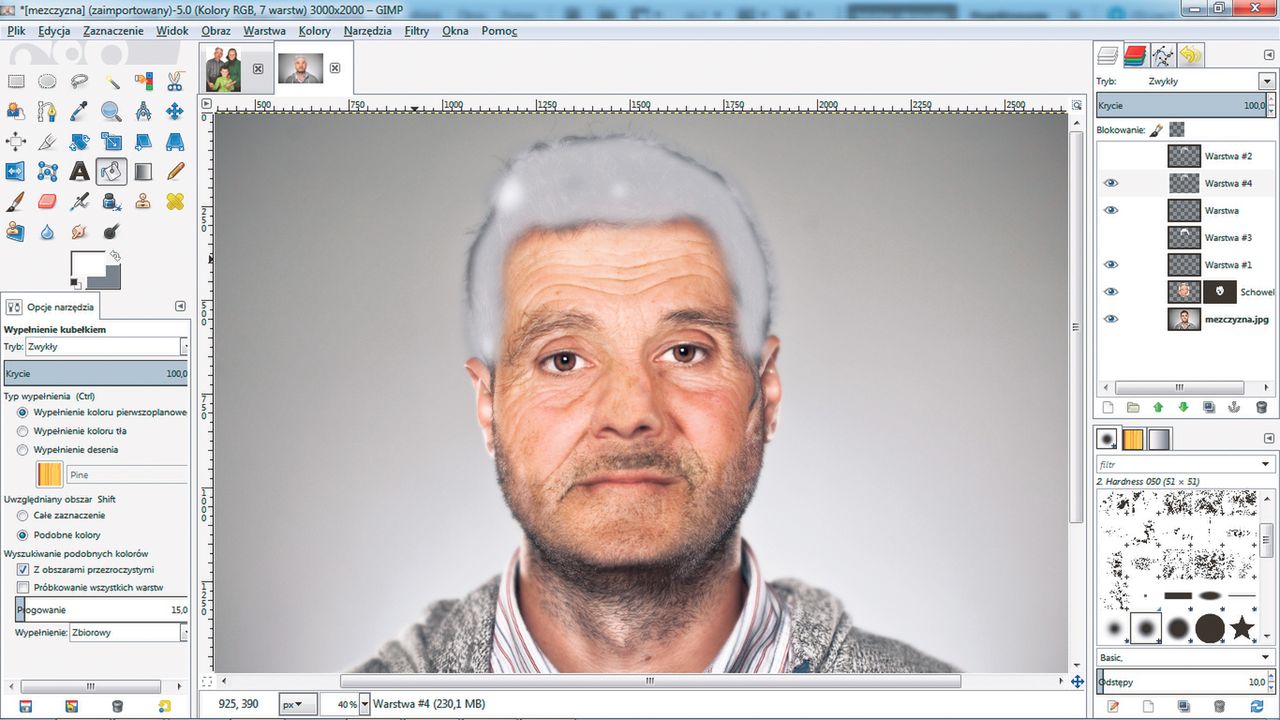This screenshot has width=1280, height=720.
Task: Toggle visibility eye of Warstwa #4
Action: pos(1110,183)
